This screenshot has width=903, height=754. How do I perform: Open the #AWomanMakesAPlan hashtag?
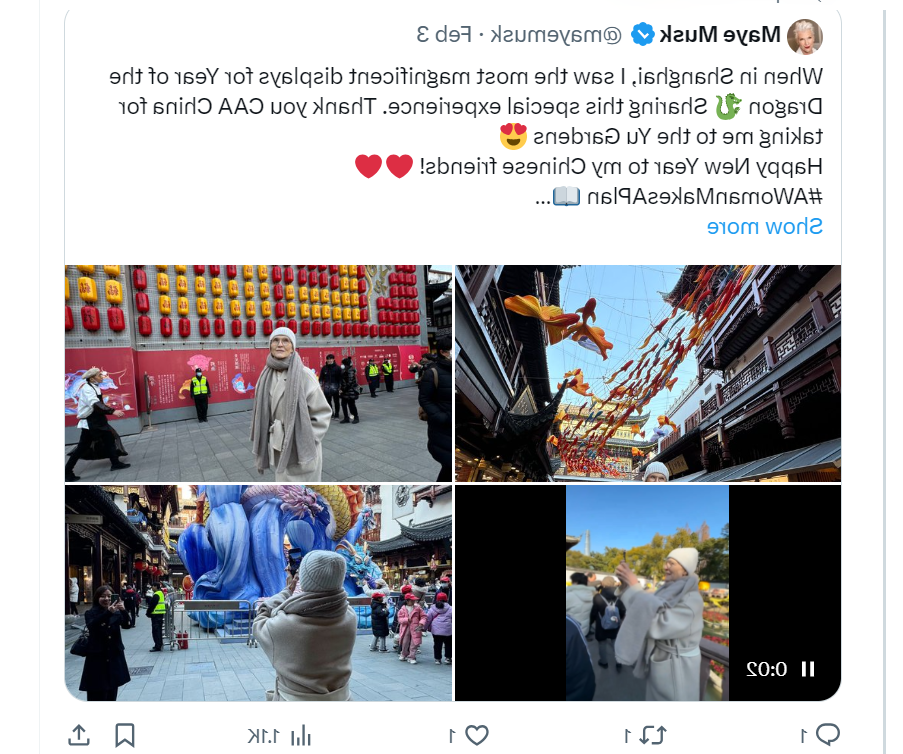tap(704, 196)
